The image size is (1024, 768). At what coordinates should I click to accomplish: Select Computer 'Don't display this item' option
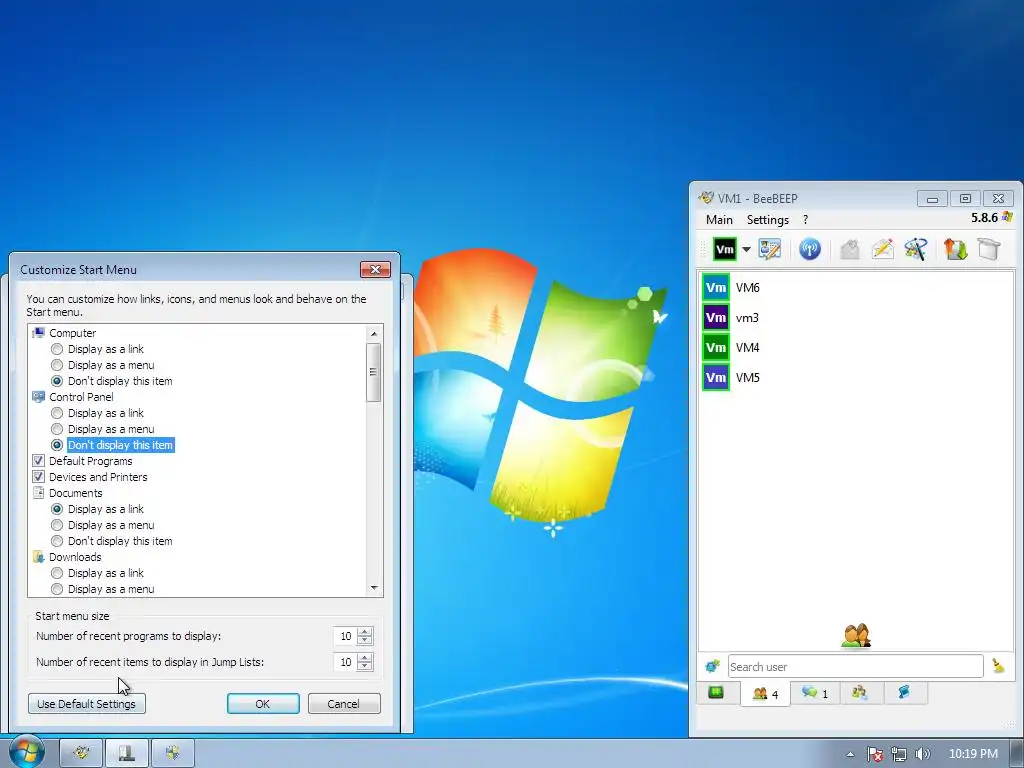[57, 381]
